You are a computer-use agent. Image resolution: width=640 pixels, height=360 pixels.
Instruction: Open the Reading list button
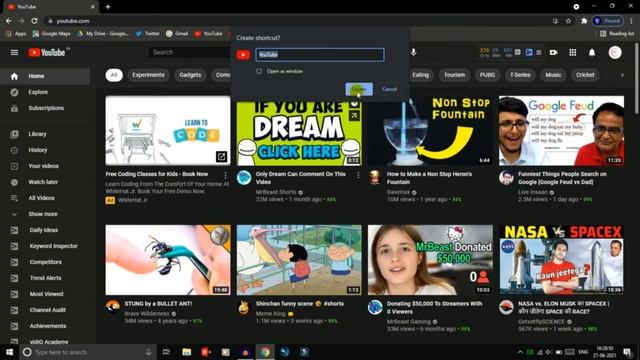pos(617,33)
